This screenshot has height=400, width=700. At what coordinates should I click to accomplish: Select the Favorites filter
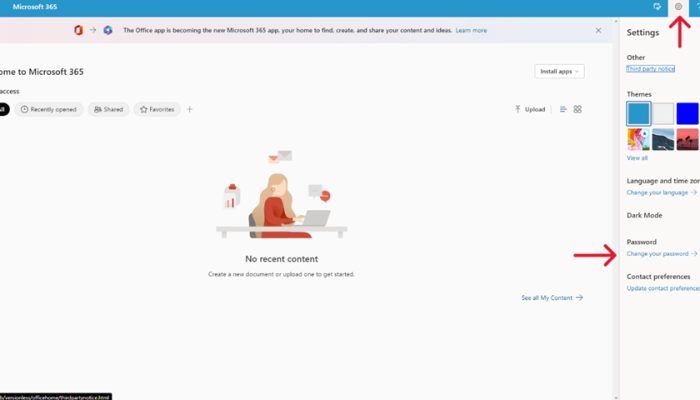(x=157, y=109)
